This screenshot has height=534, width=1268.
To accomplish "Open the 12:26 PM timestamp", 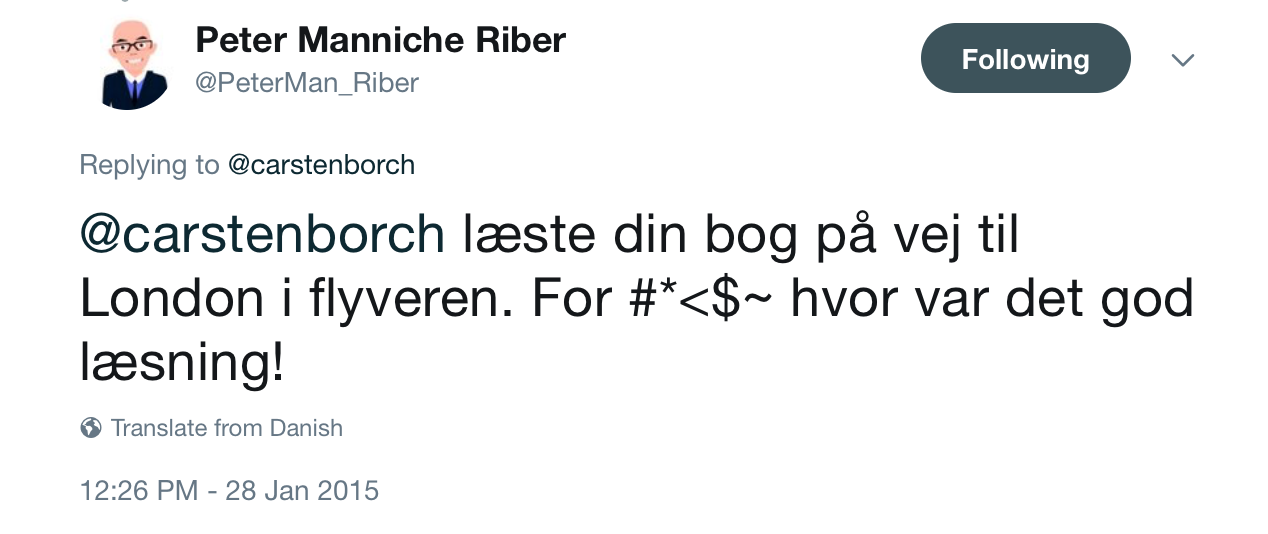I will 138,491.
